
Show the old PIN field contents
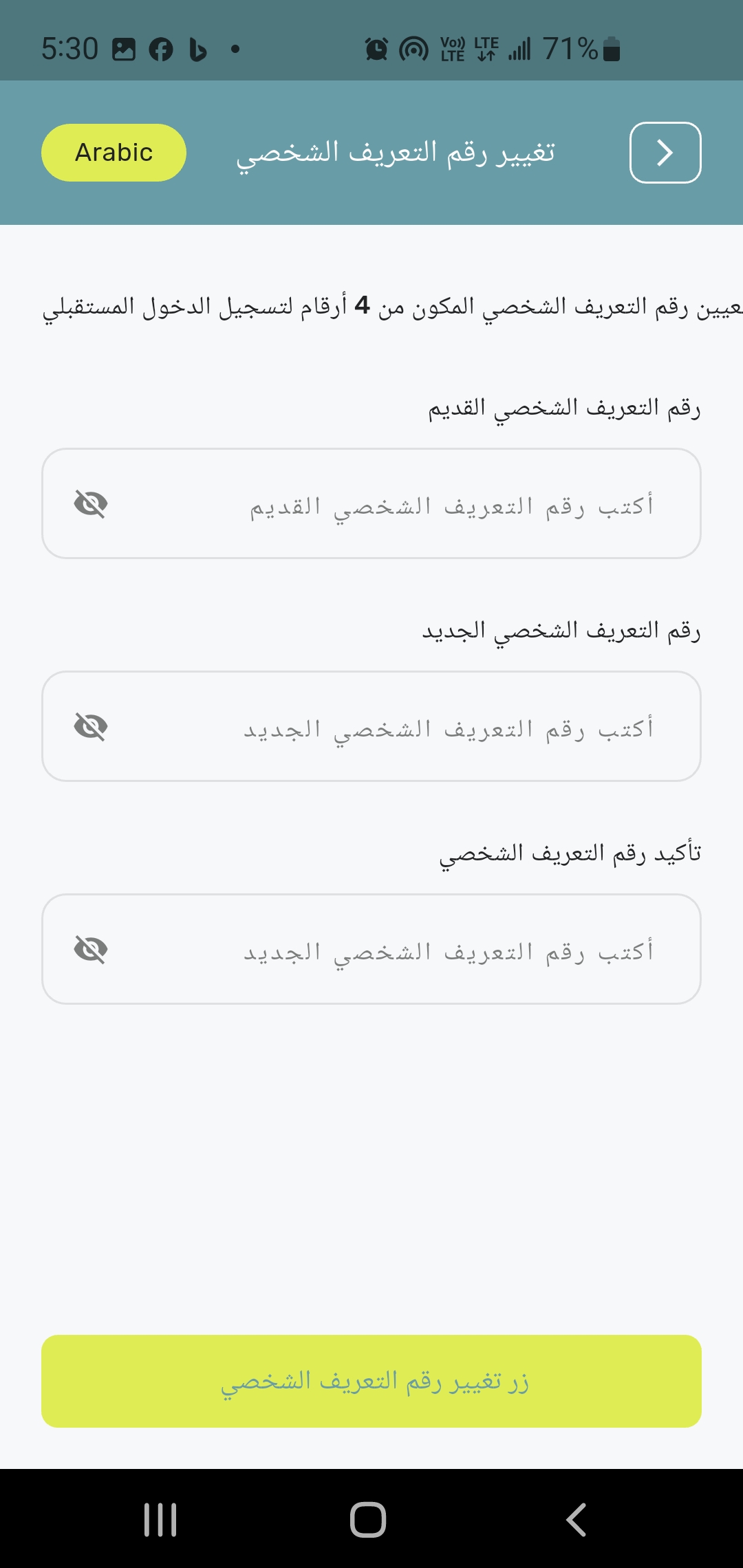(x=91, y=504)
